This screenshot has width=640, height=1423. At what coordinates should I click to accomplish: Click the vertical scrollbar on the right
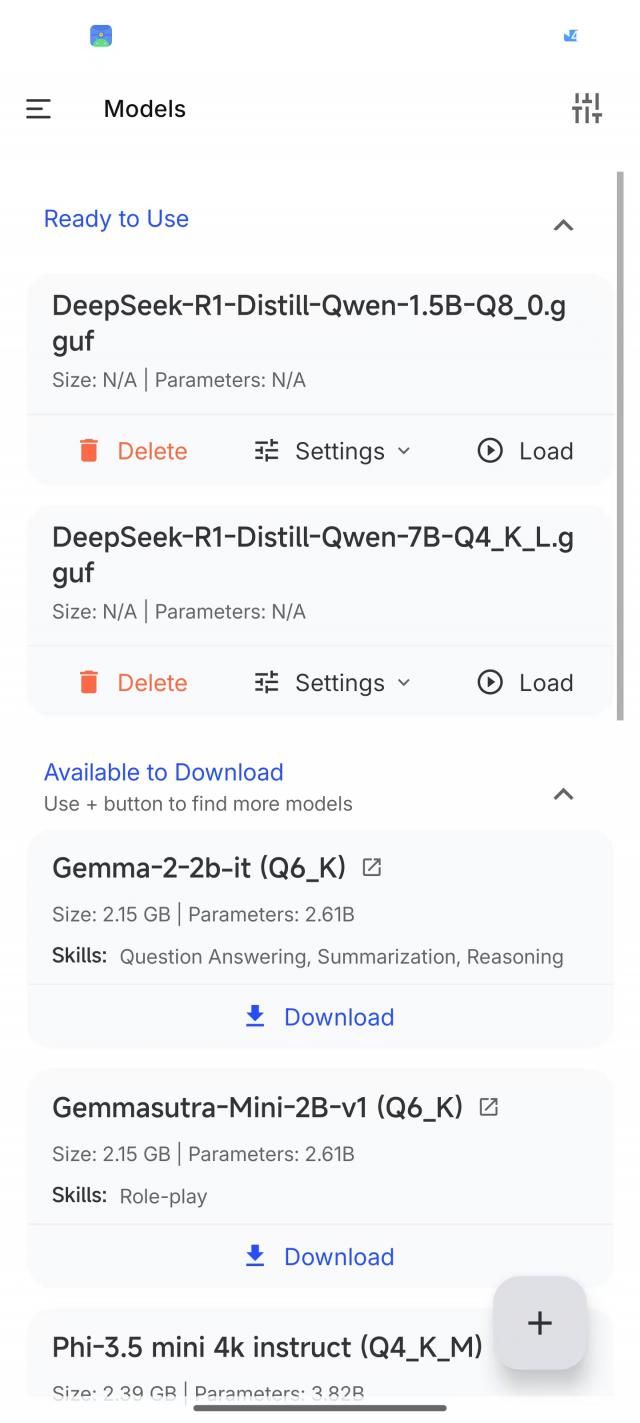pyautogui.click(x=621, y=445)
